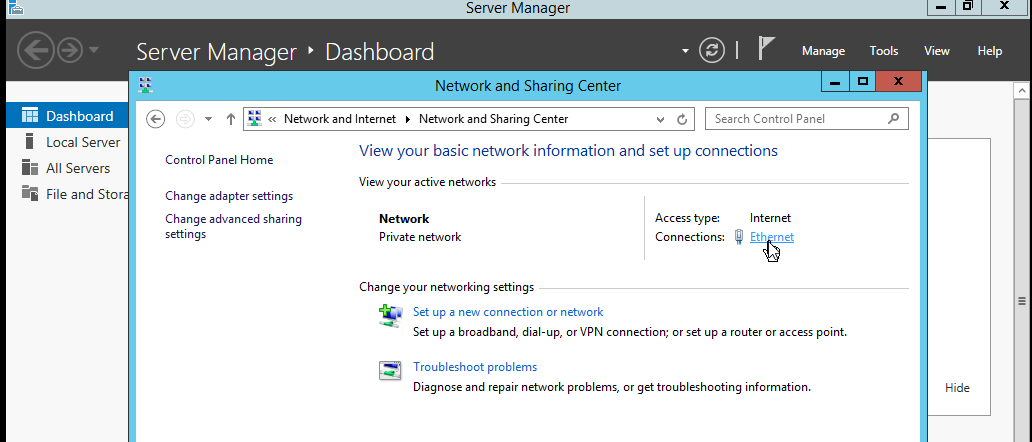
Task: Click the Hide link in Server Manager
Action: (x=957, y=388)
